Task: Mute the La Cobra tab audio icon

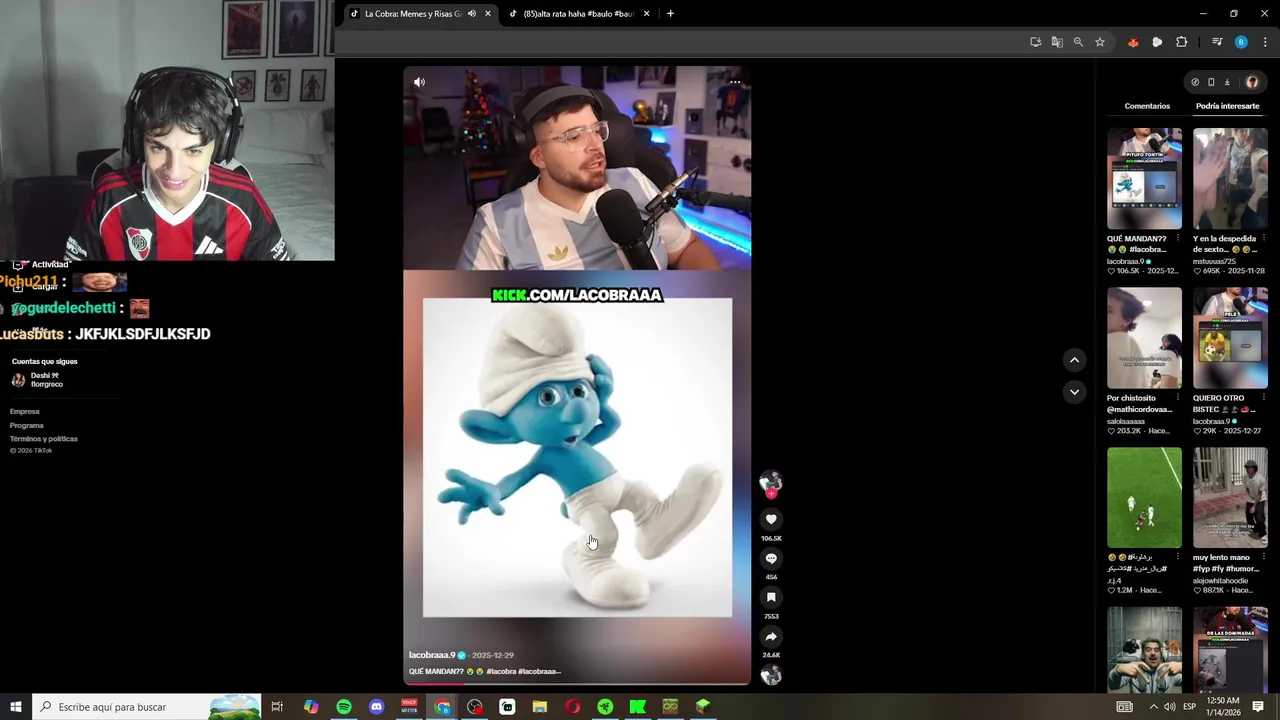Action: (472, 14)
